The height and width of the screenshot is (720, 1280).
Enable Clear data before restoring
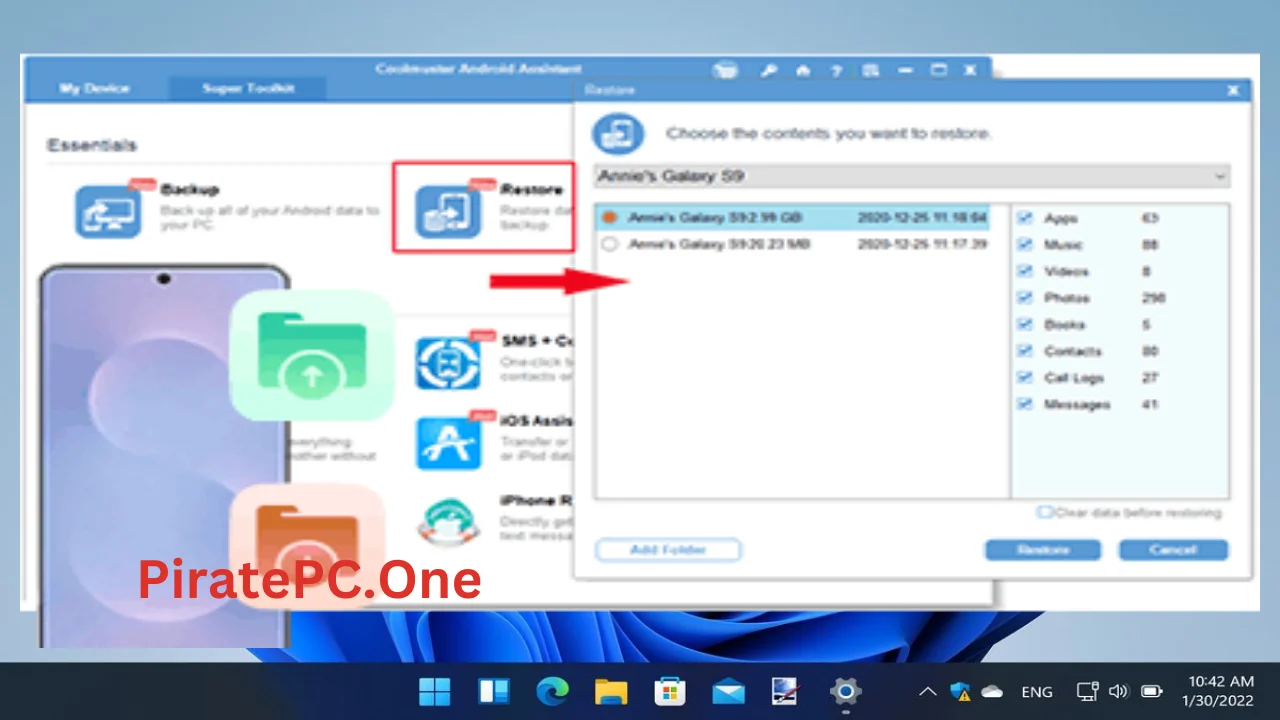click(x=1045, y=512)
